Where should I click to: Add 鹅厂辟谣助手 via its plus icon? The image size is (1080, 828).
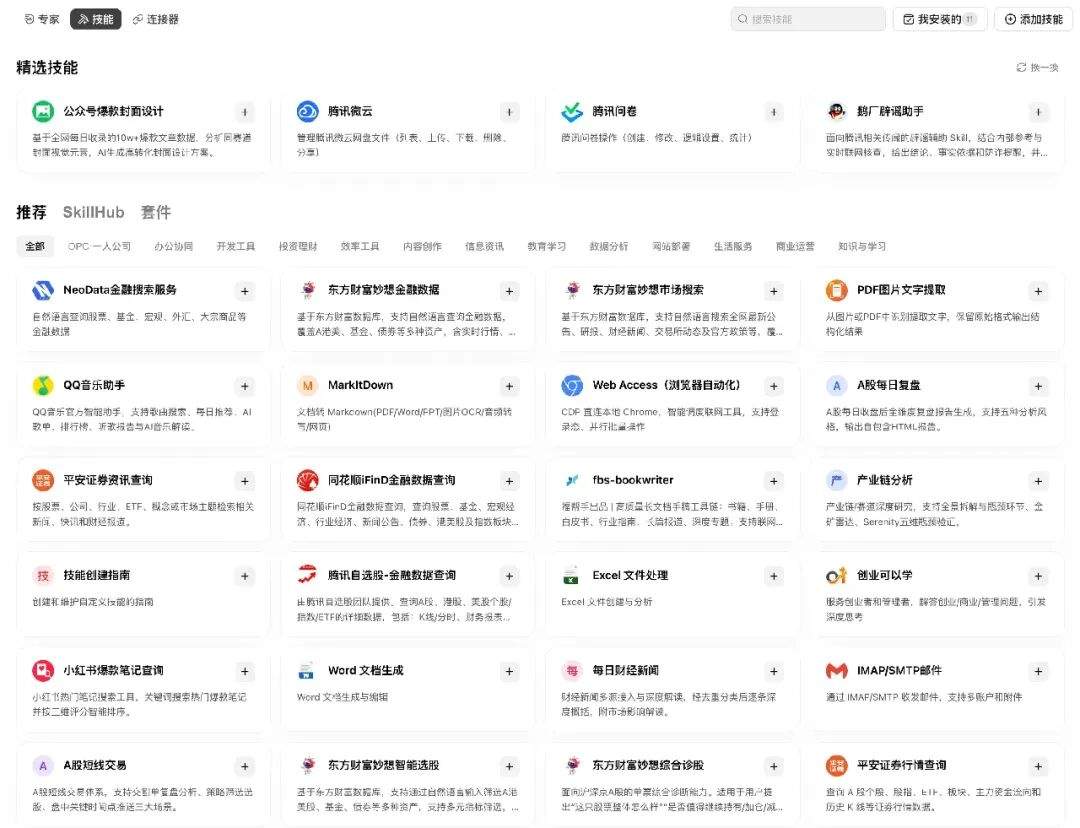click(x=1038, y=112)
